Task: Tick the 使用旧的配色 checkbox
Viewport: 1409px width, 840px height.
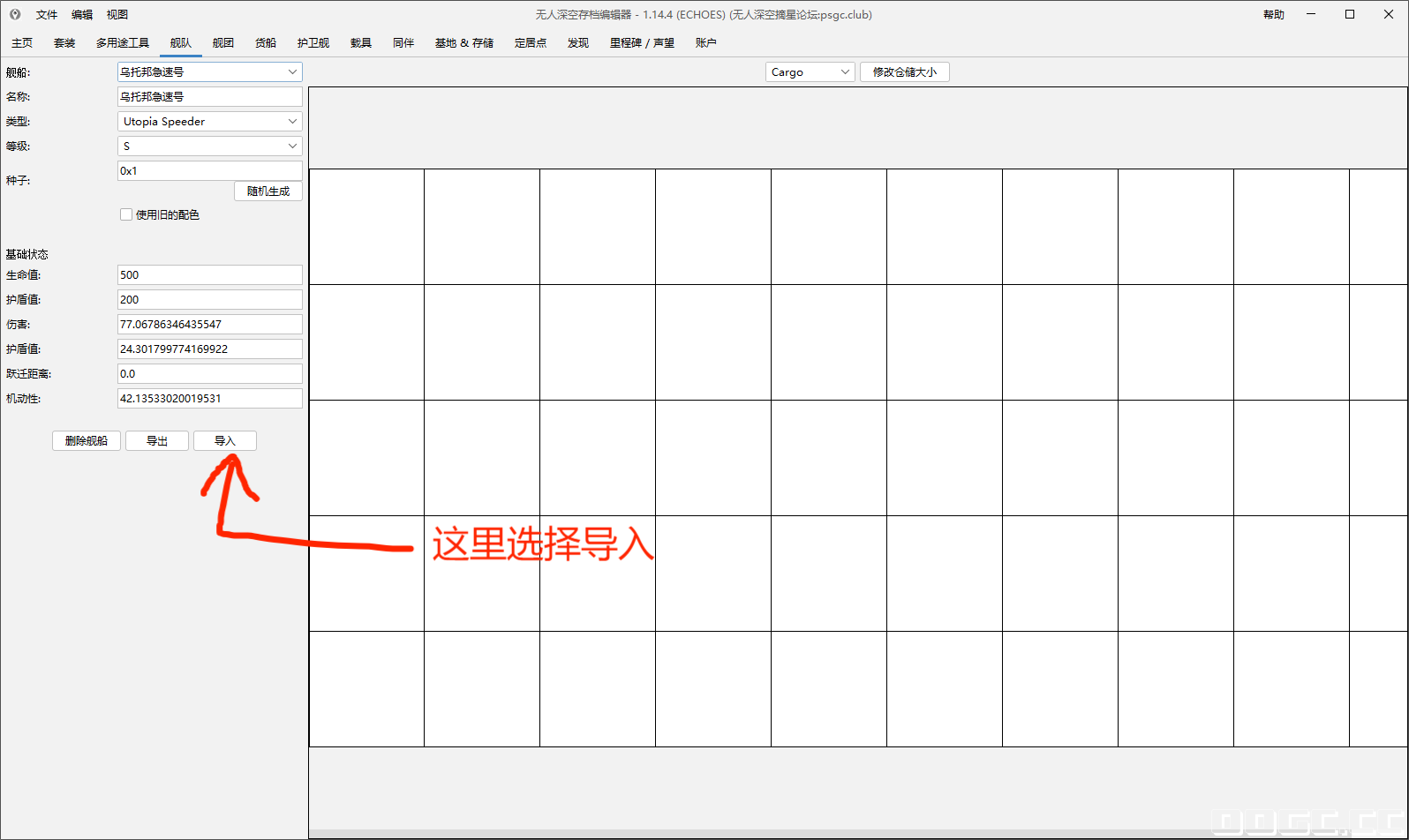Action: (x=126, y=214)
